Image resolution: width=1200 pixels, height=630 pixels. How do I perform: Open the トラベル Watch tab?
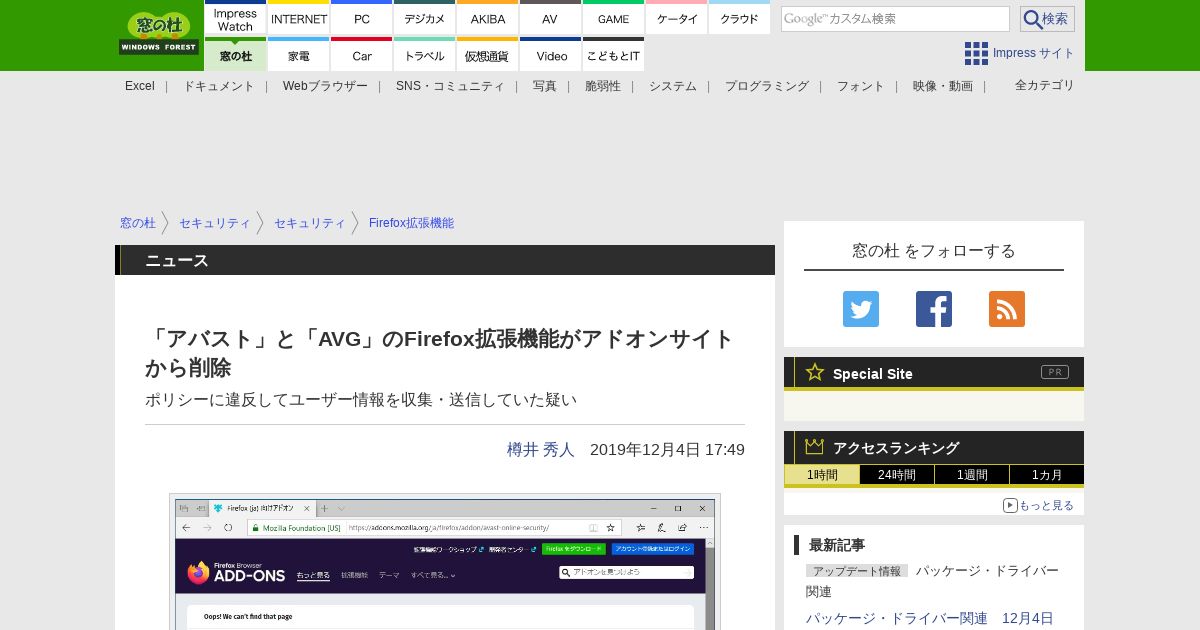tap(425, 55)
